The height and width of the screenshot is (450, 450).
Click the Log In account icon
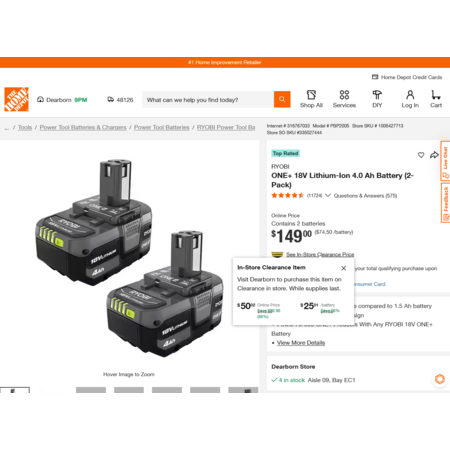[x=410, y=99]
